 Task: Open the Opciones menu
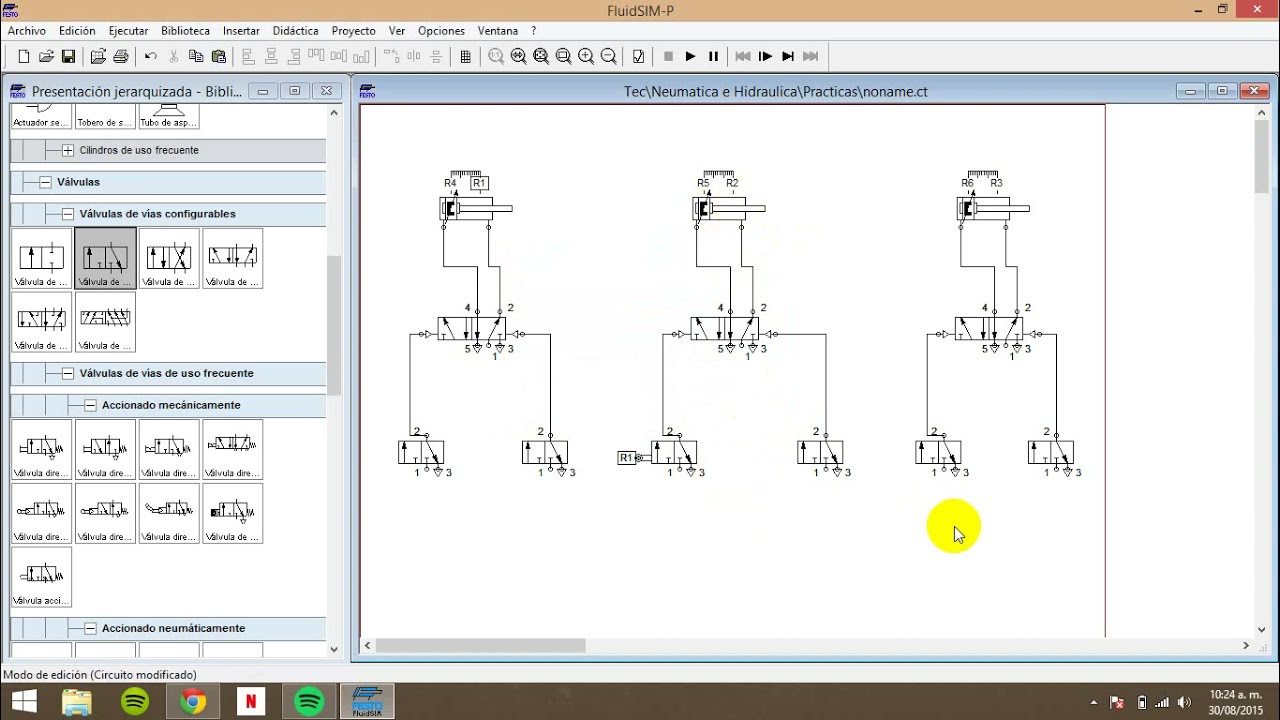point(441,31)
